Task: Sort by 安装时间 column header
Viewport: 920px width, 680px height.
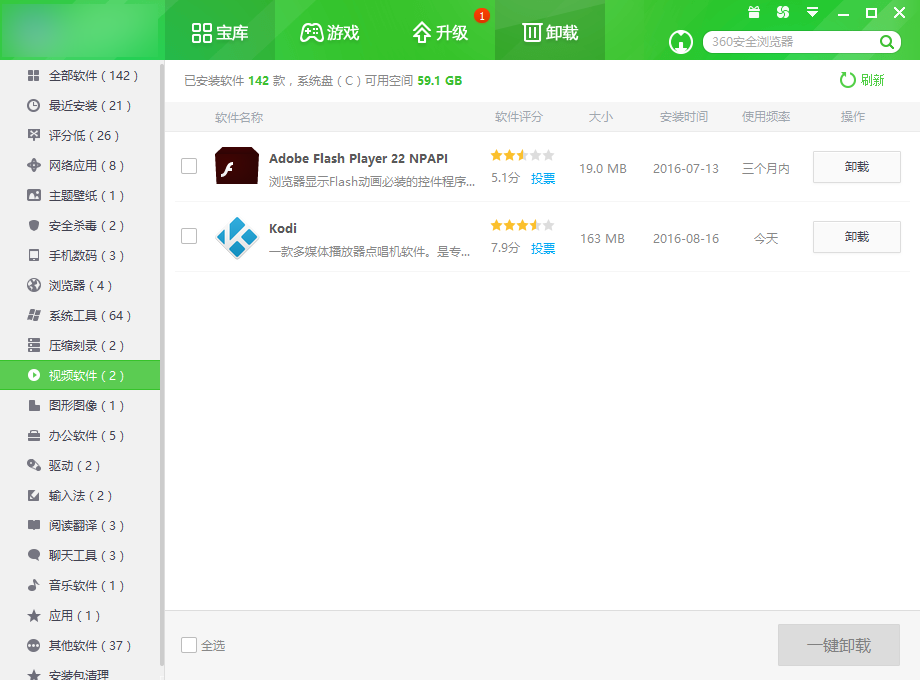Action: pyautogui.click(x=684, y=117)
